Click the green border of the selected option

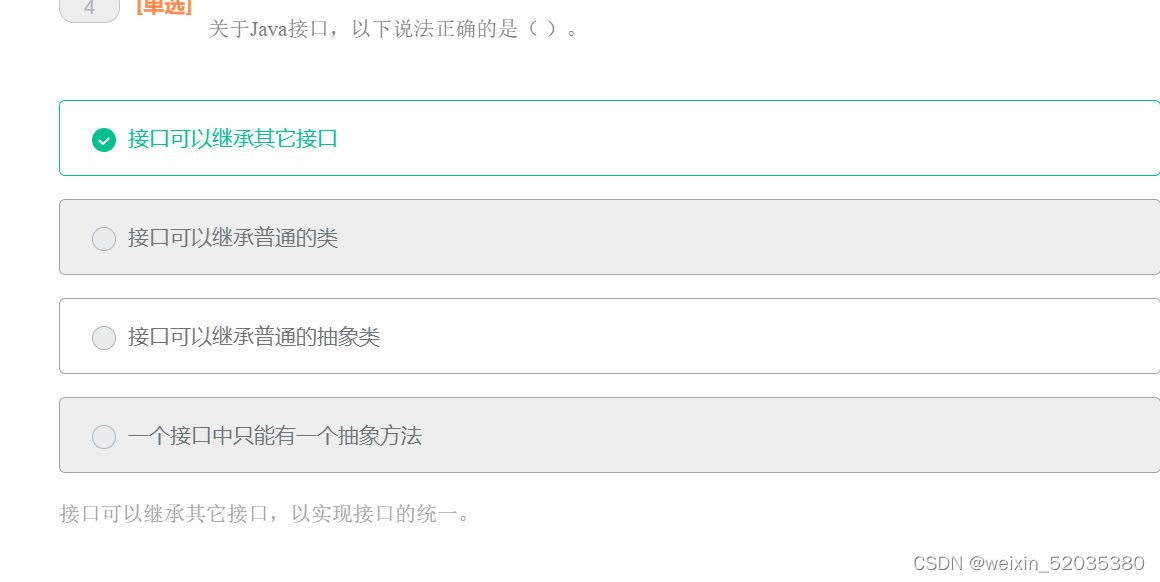pyautogui.click(x=600, y=100)
